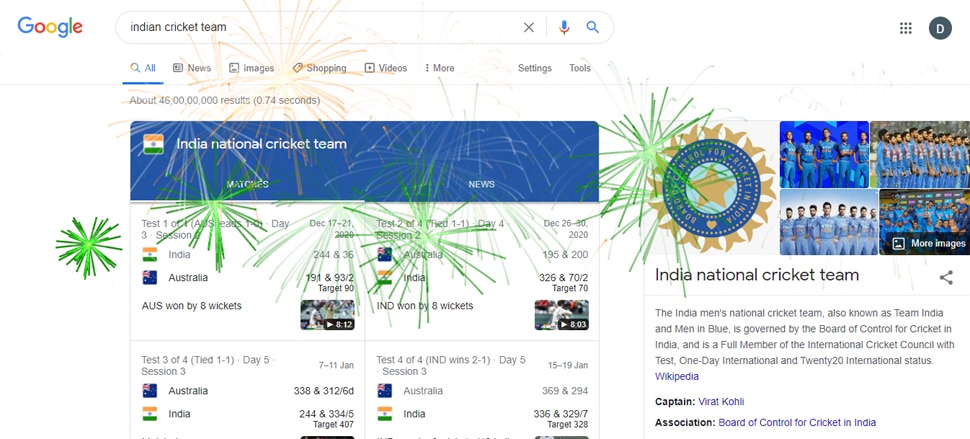This screenshot has height=439, width=970.
Task: Open the Google account profile avatar
Action: [940, 28]
